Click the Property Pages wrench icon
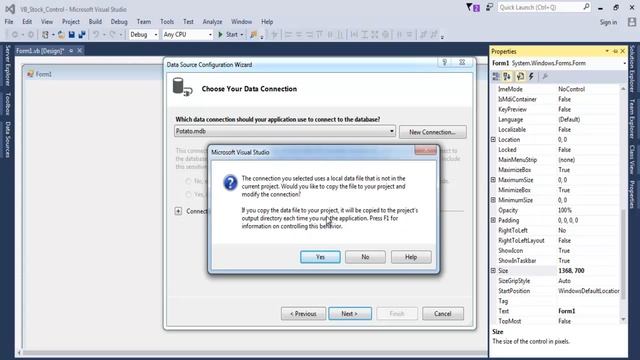Screen dimensions: 640x360 point(545,76)
